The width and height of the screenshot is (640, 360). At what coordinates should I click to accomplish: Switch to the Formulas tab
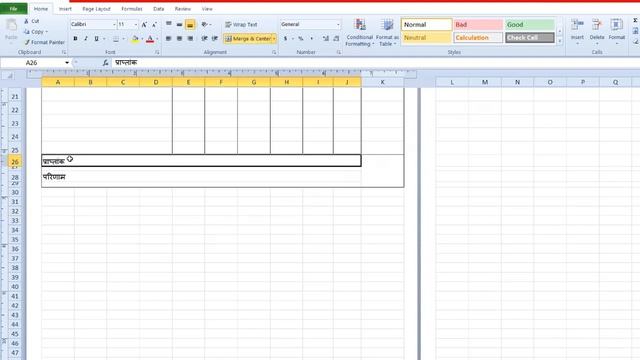132,9
